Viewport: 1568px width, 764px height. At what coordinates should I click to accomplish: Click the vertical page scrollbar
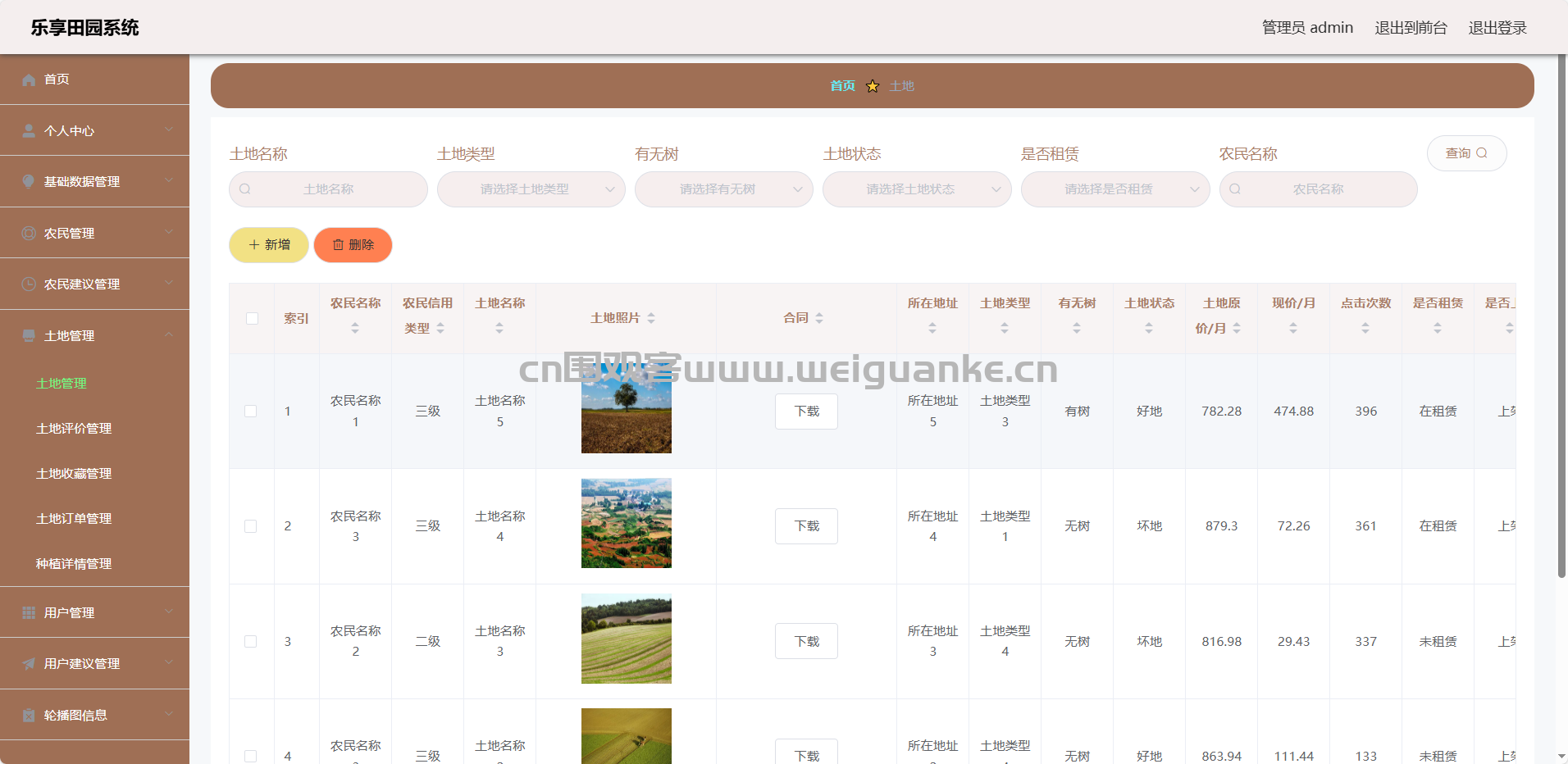click(x=1561, y=328)
